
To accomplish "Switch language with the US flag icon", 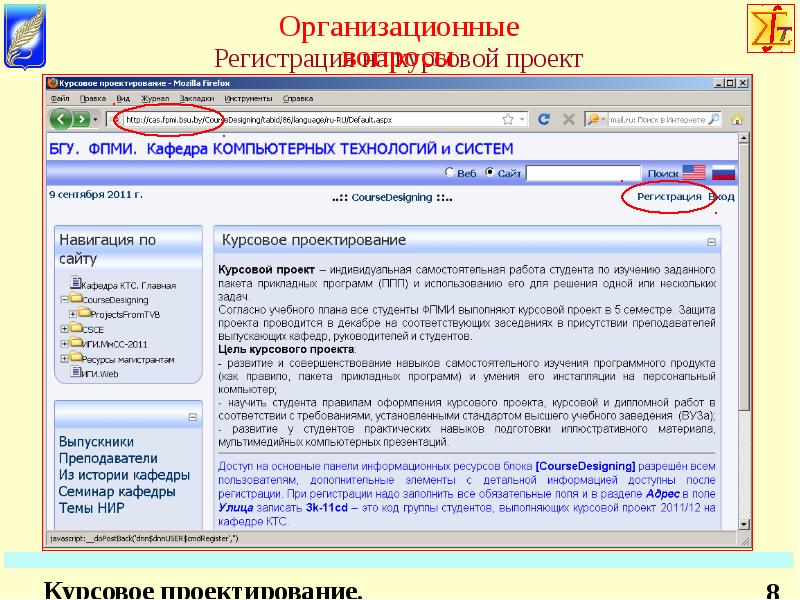I will pyautogui.click(x=694, y=173).
